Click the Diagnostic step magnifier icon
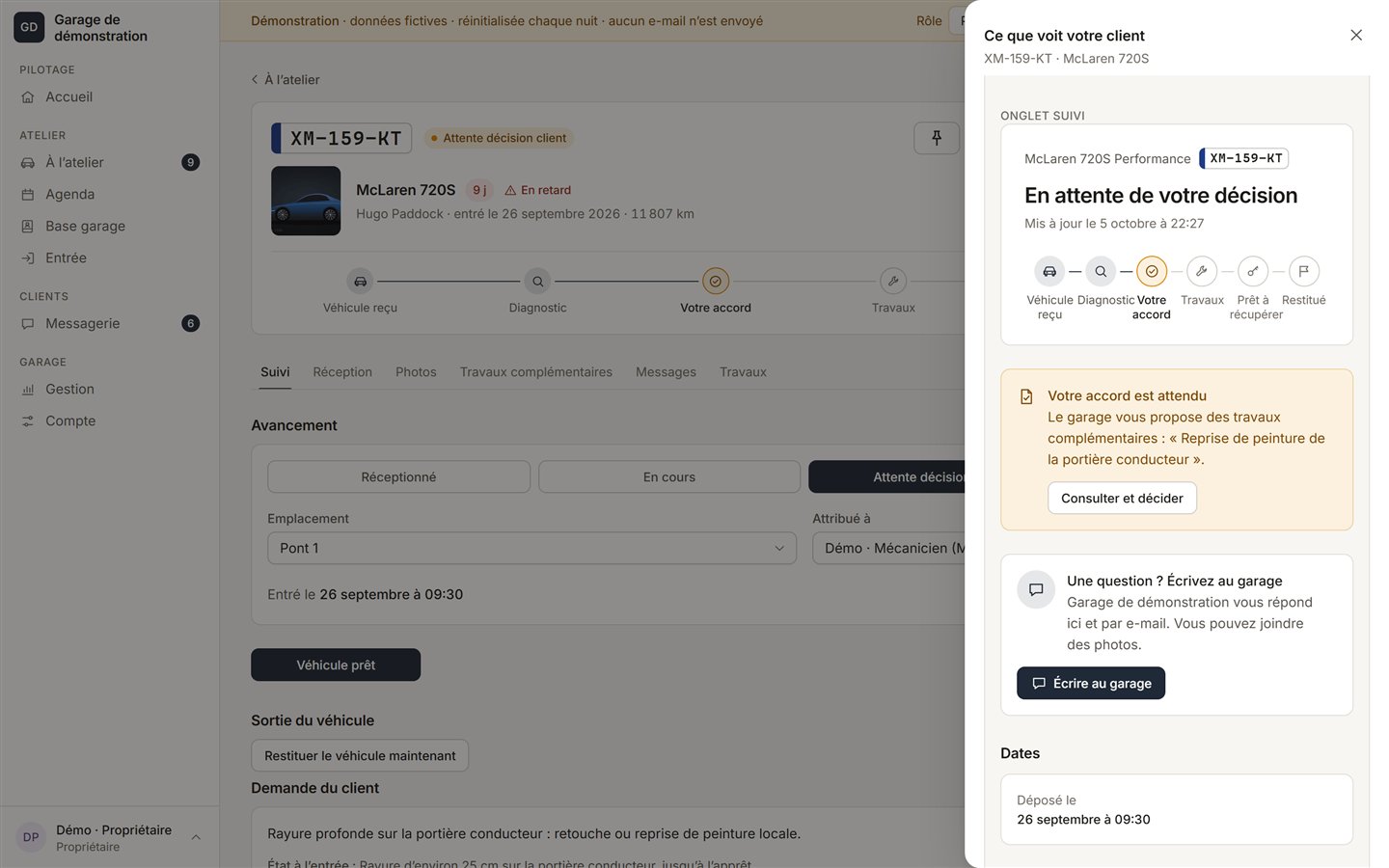Viewport: 1389px width, 868px height. click(x=537, y=282)
